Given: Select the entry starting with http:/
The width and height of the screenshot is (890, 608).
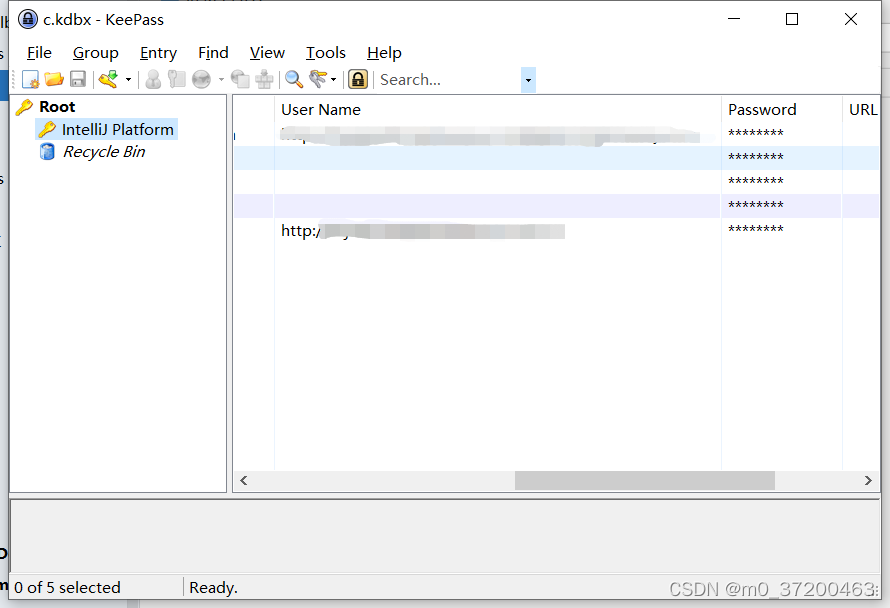Looking at the screenshot, I should (x=556, y=230).
